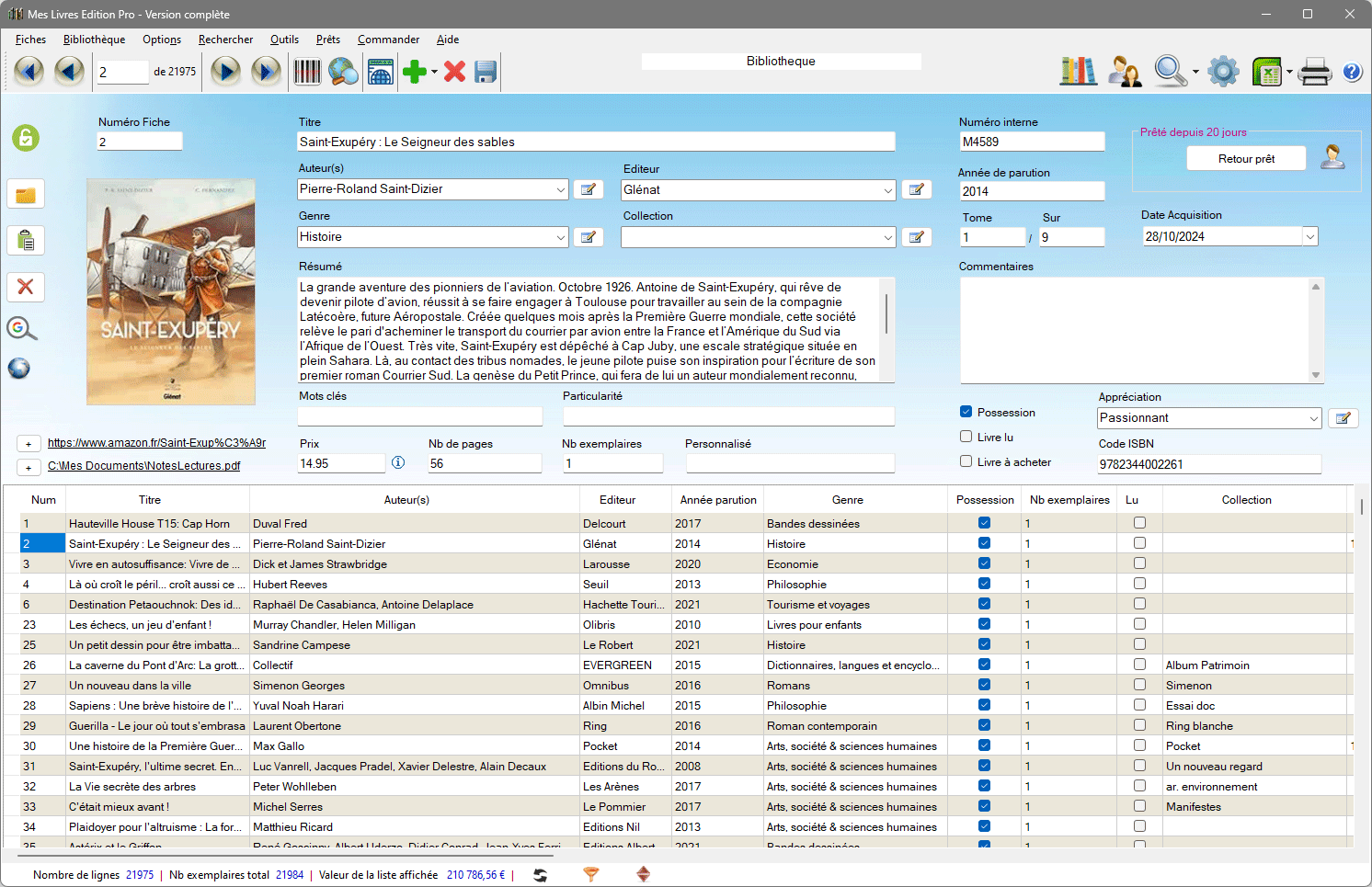Open the web globe icon beside cover

pos(19,368)
